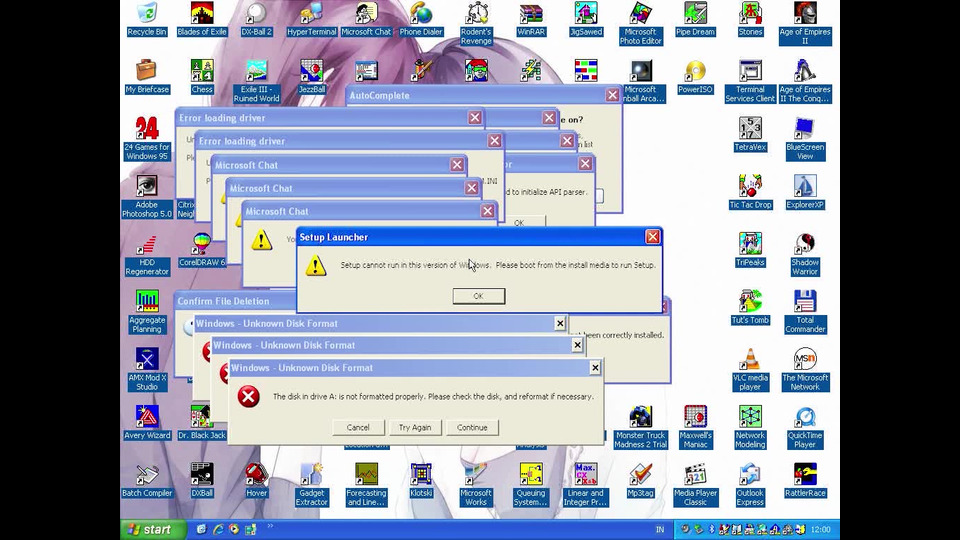Open Outlook Express shortcut
The height and width of the screenshot is (540, 960).
750,484
